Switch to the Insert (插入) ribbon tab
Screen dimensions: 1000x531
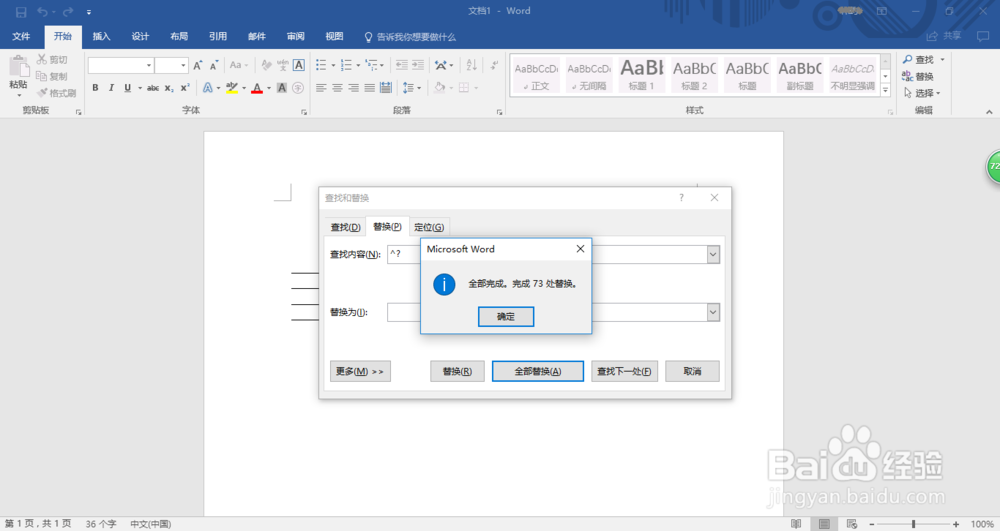click(101, 36)
